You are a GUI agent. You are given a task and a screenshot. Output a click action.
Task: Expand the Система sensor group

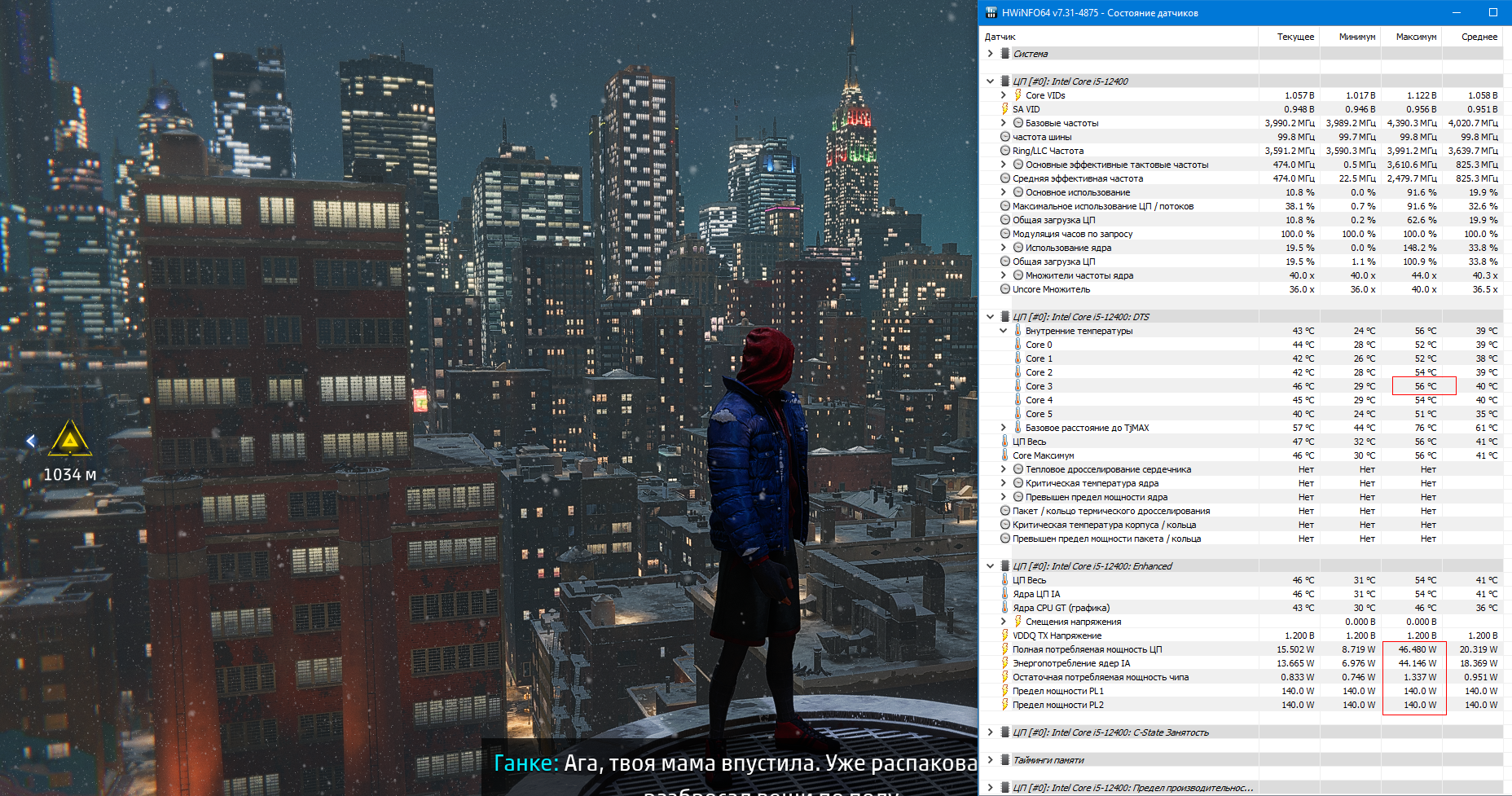(x=991, y=54)
